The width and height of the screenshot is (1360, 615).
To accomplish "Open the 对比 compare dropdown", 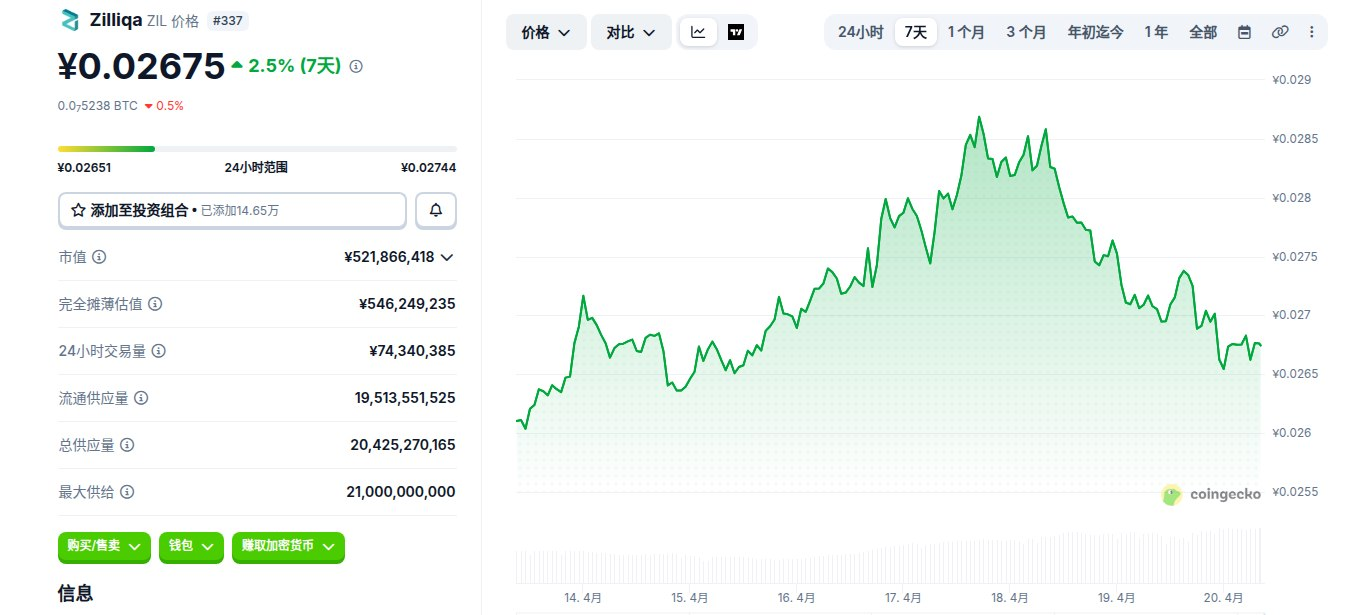I will (631, 32).
